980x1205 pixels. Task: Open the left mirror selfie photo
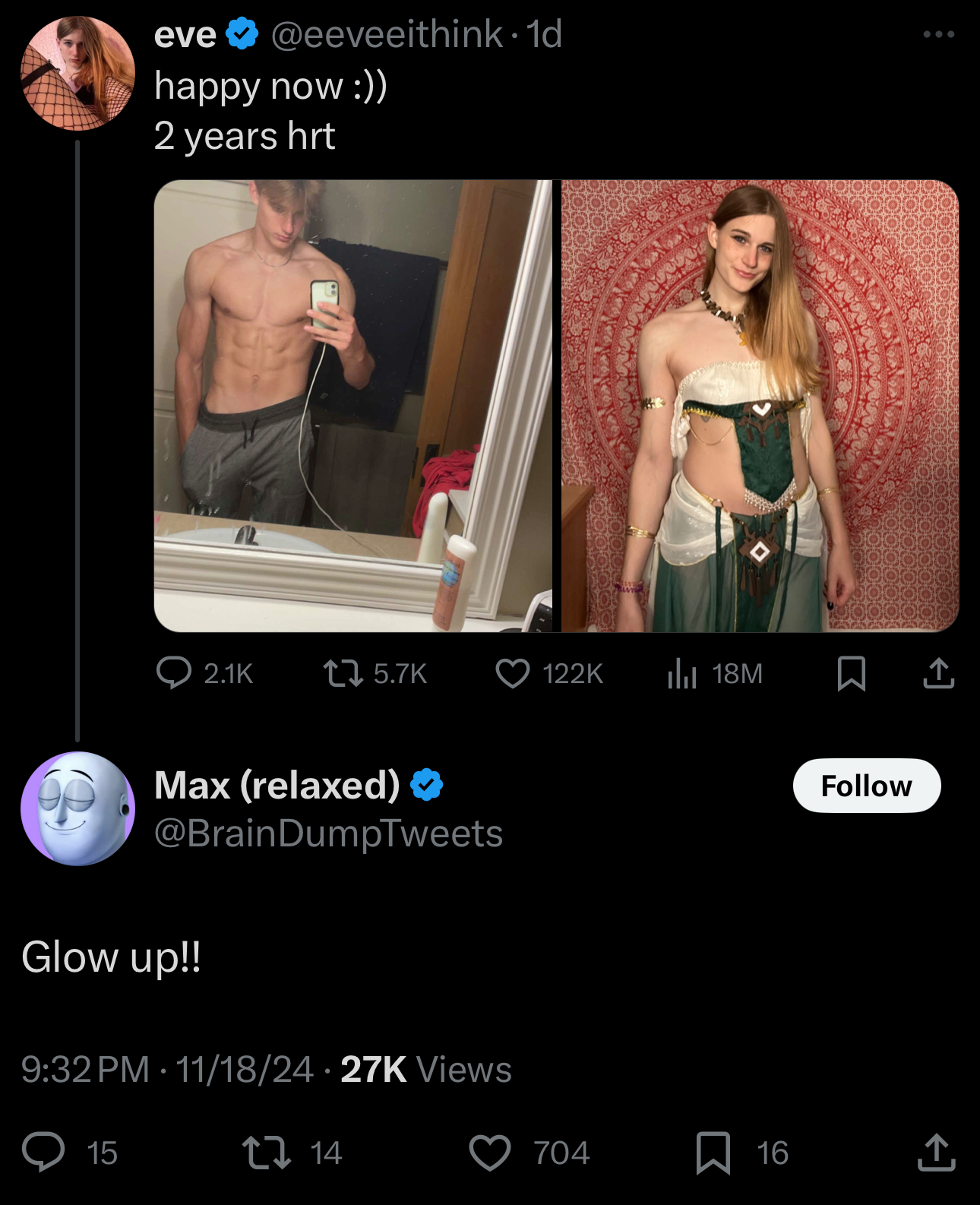coord(352,406)
